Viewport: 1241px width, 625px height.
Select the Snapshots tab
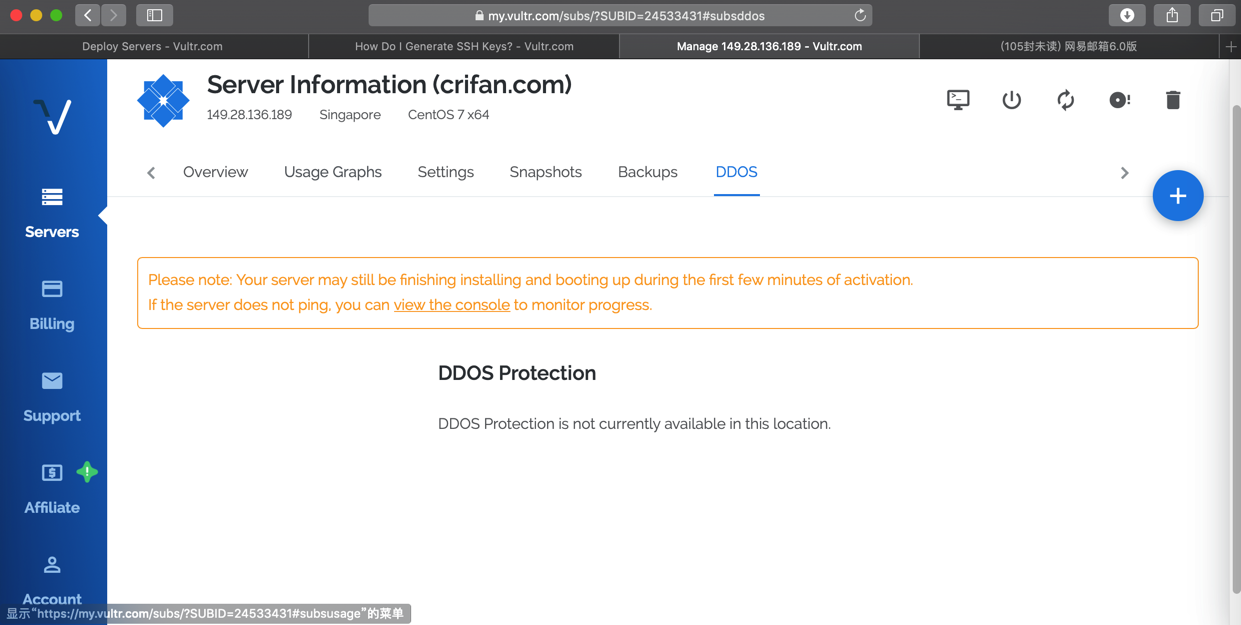(545, 172)
